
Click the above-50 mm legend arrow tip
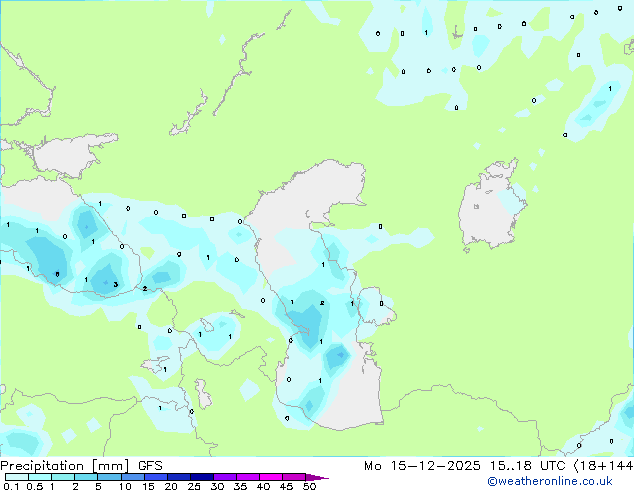click(317, 477)
